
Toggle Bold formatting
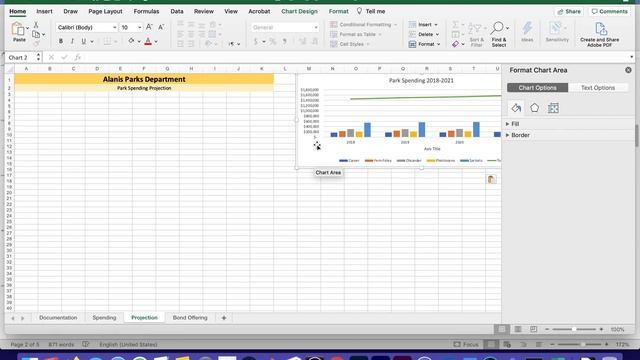[61, 41]
